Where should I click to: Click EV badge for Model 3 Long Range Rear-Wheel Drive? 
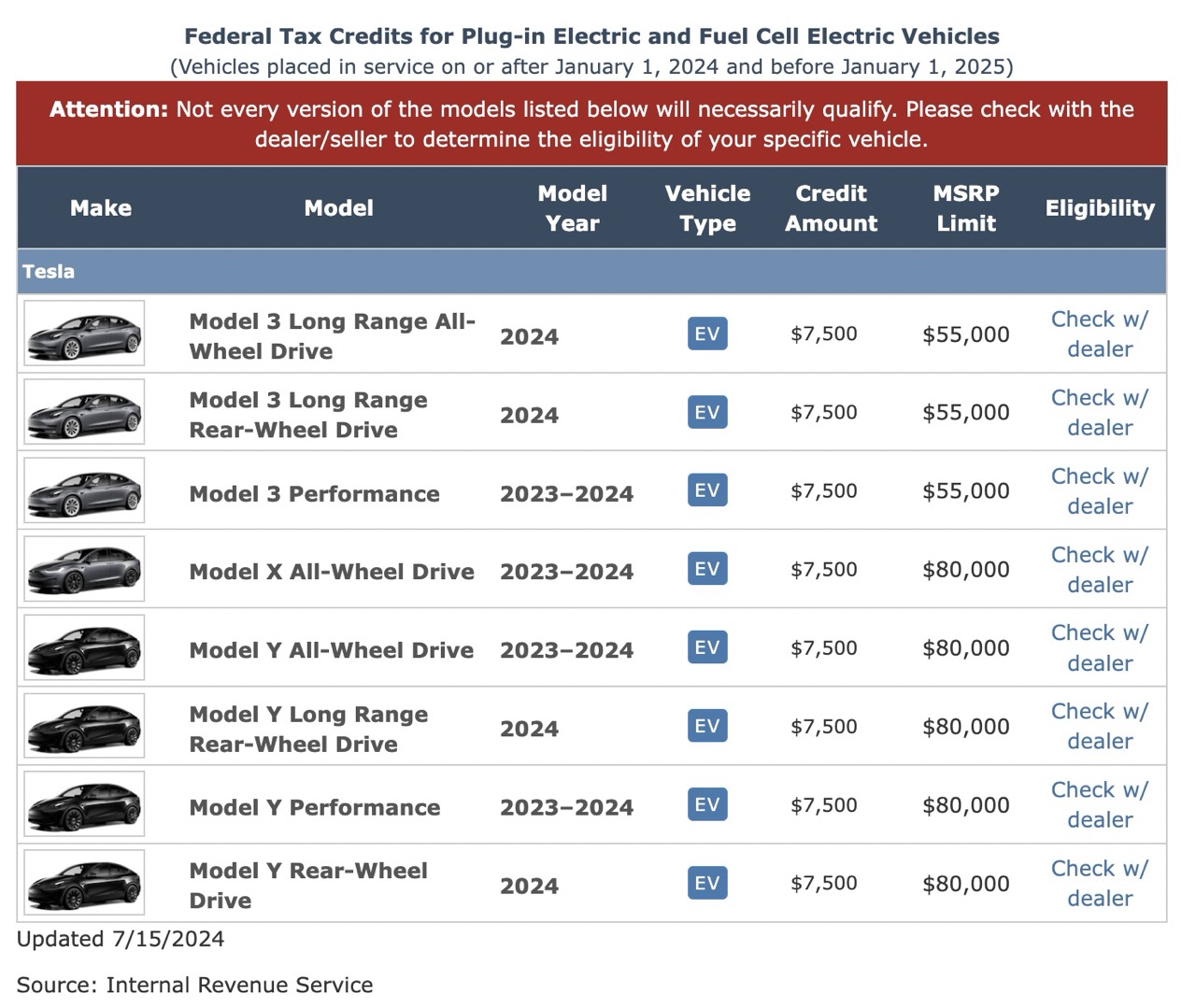707,412
